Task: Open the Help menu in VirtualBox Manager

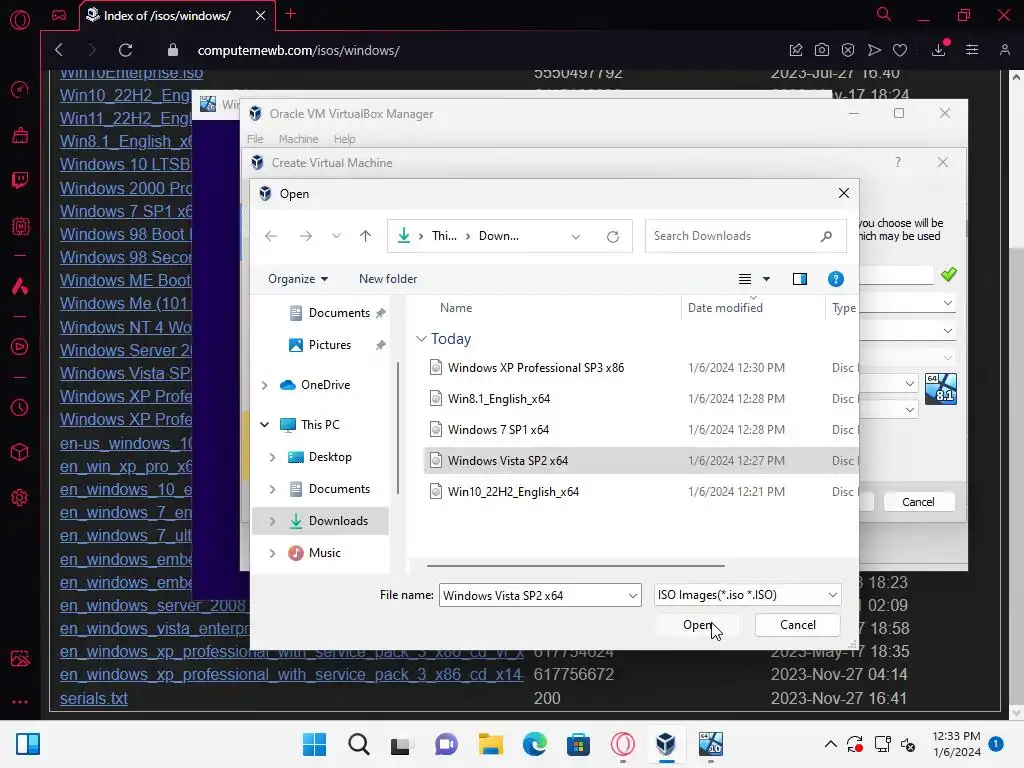Action: [x=344, y=139]
